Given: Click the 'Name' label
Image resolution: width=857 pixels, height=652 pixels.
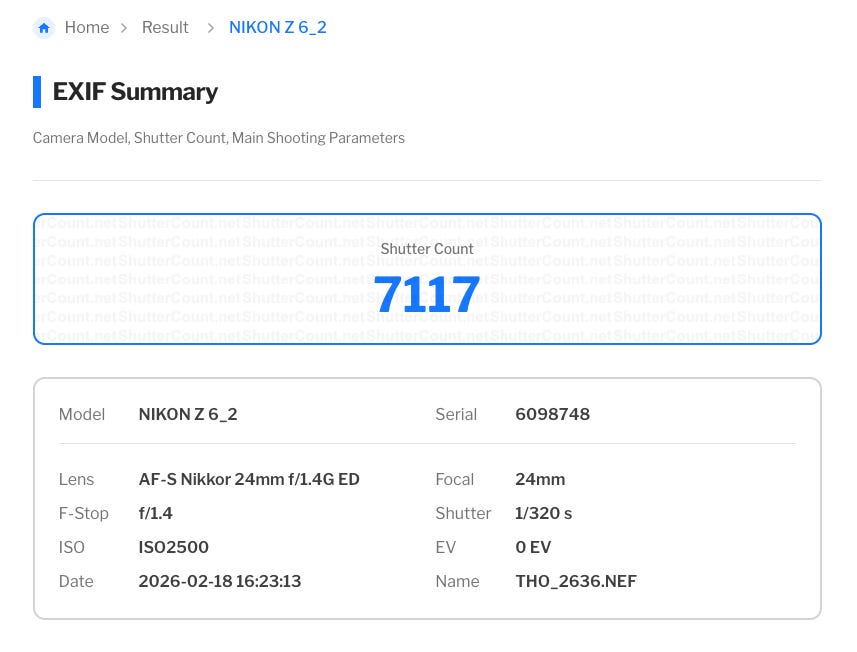Looking at the screenshot, I should 457,581.
